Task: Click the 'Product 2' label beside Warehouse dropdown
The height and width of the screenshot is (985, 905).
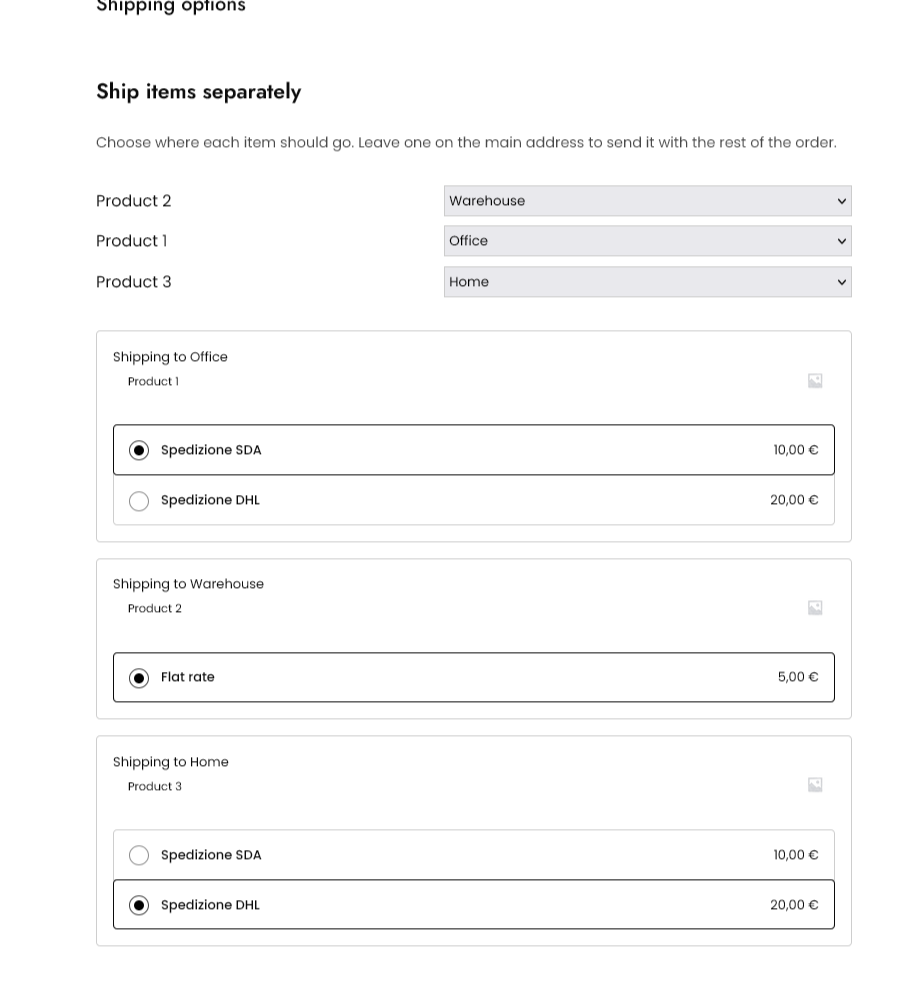Action: (x=134, y=201)
